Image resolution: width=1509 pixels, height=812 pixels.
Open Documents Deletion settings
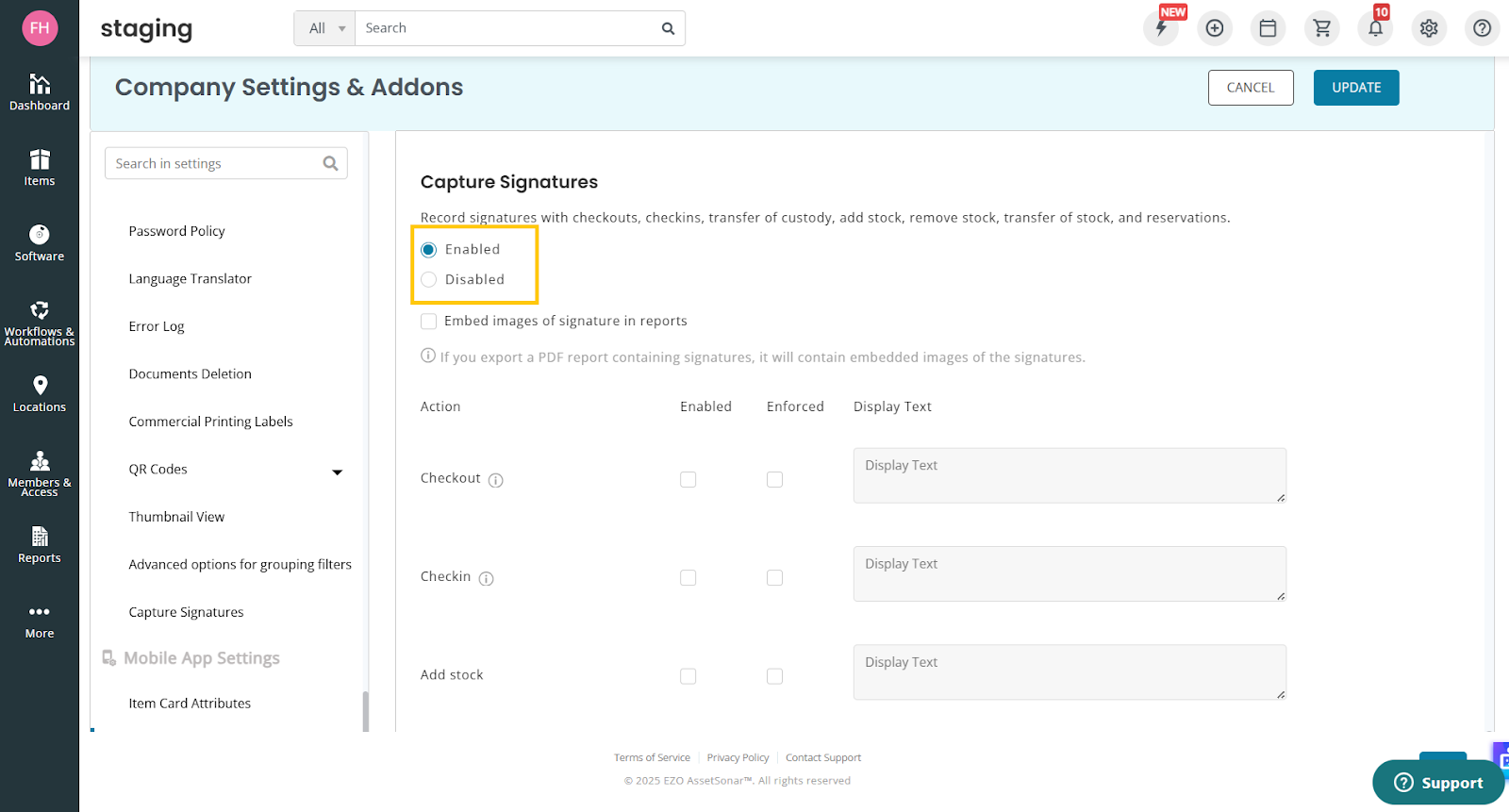click(191, 373)
